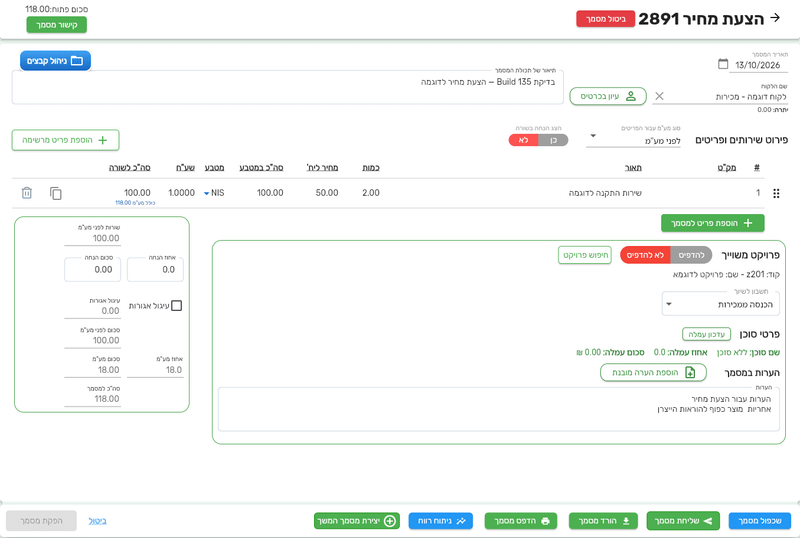Duplicate line item with the copy icon

click(56, 193)
